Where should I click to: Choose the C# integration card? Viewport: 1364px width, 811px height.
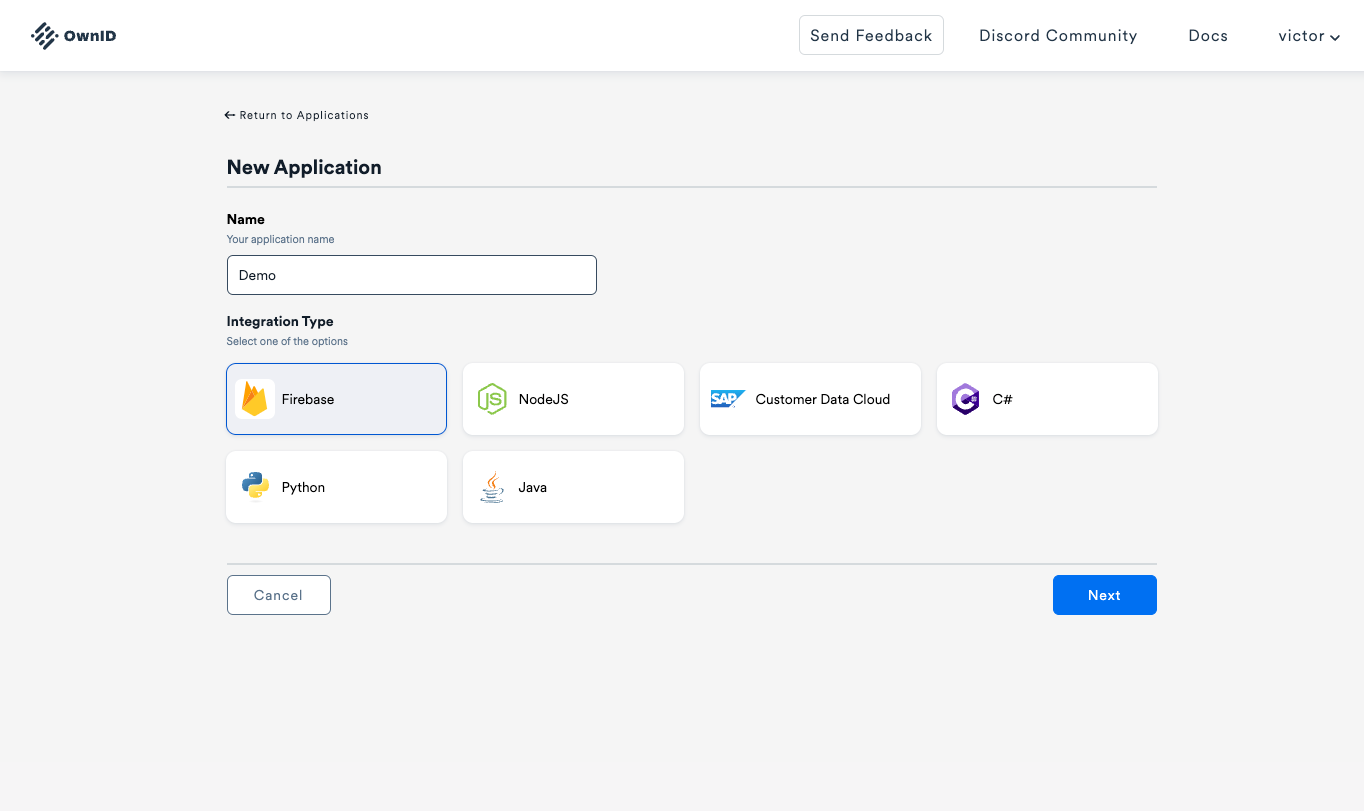coord(1047,399)
